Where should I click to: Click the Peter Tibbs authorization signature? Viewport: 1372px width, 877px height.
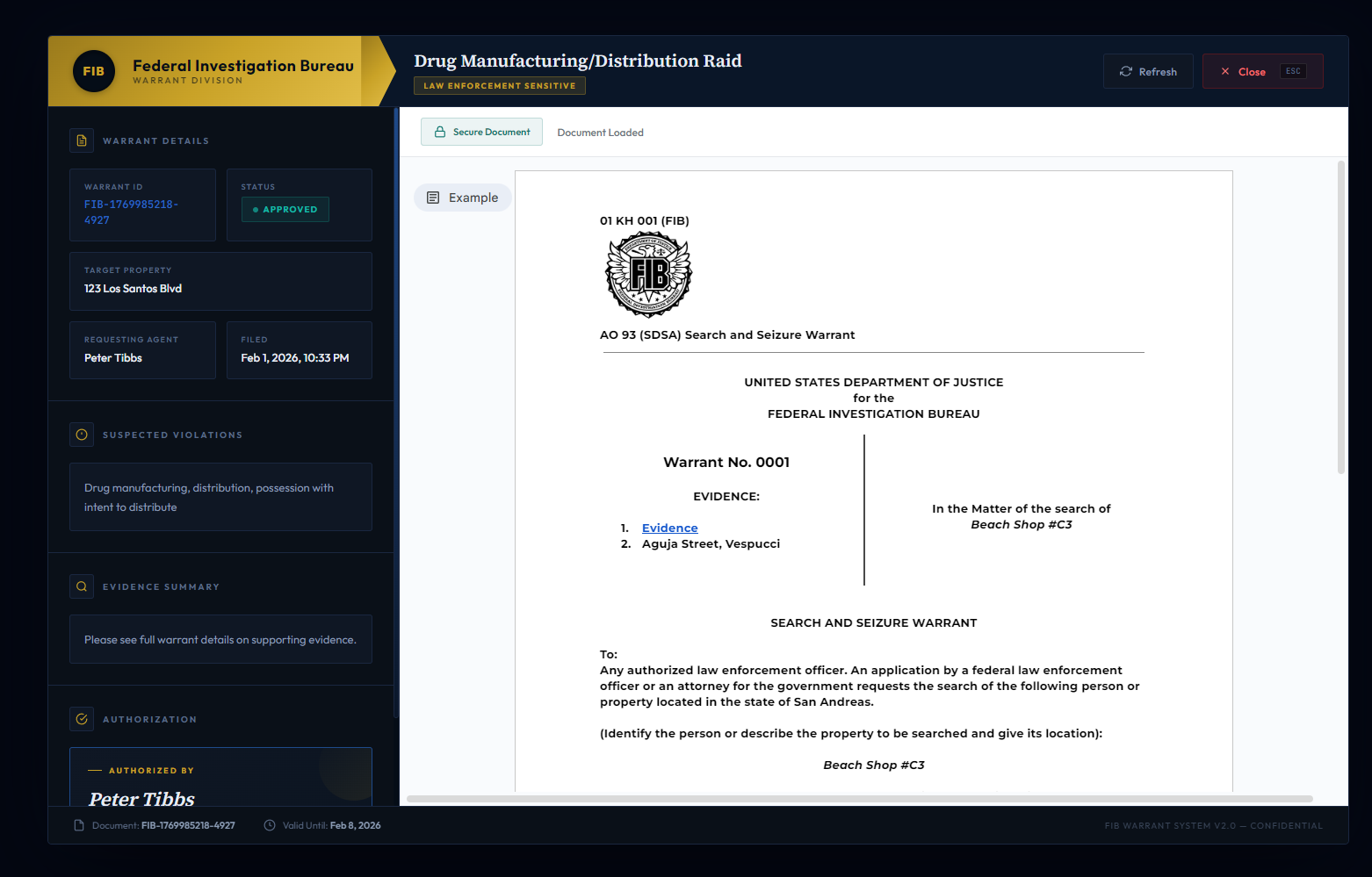141,798
